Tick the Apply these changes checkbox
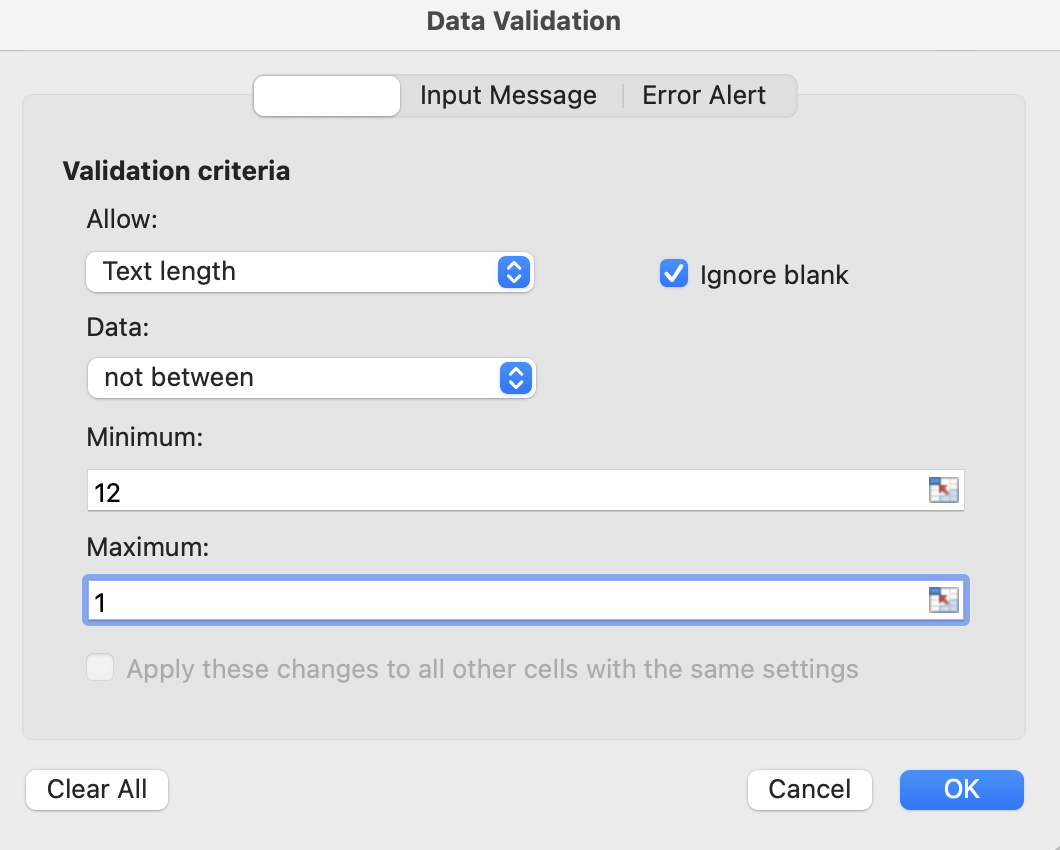The height and width of the screenshot is (850, 1060). pyautogui.click(x=100, y=668)
